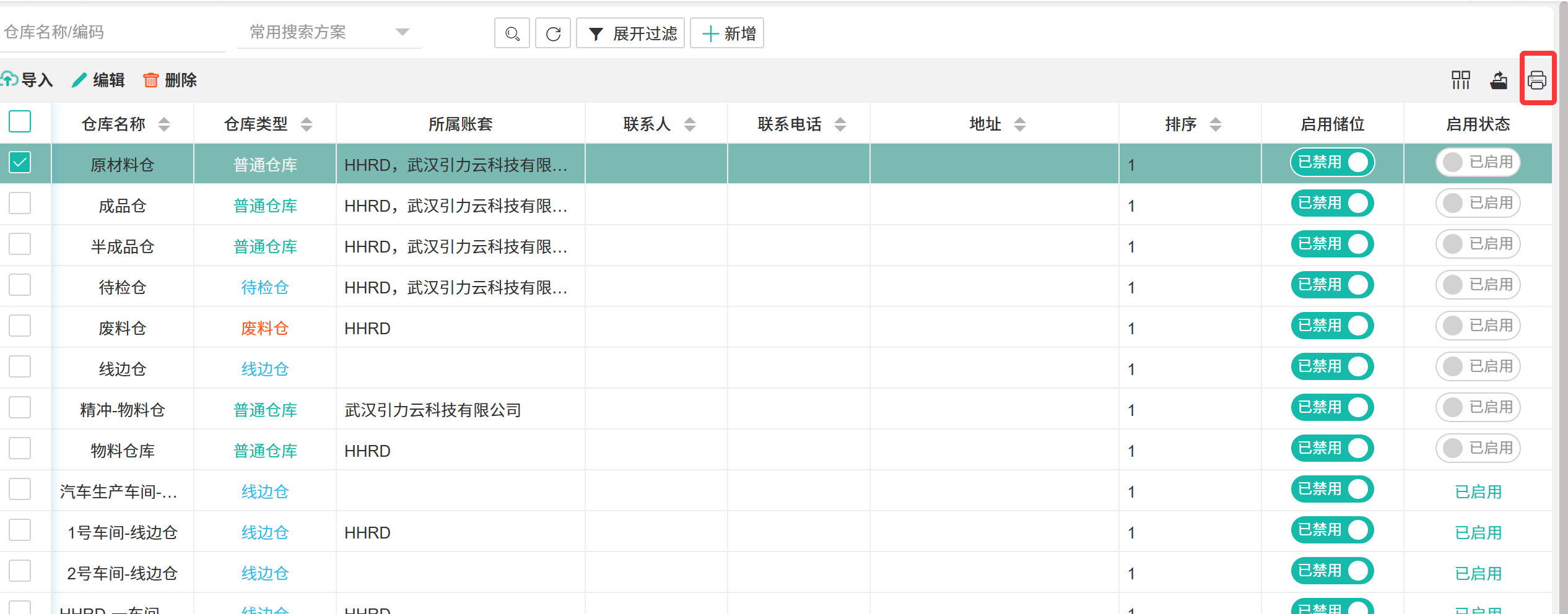Sort by the 仓库名称 column arrows

pyautogui.click(x=164, y=124)
